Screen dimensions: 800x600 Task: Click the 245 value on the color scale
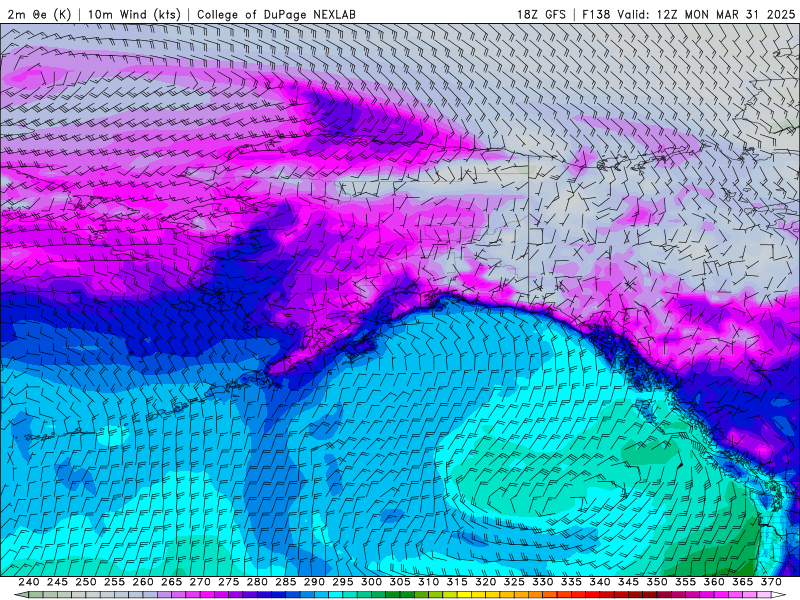[x=57, y=582]
